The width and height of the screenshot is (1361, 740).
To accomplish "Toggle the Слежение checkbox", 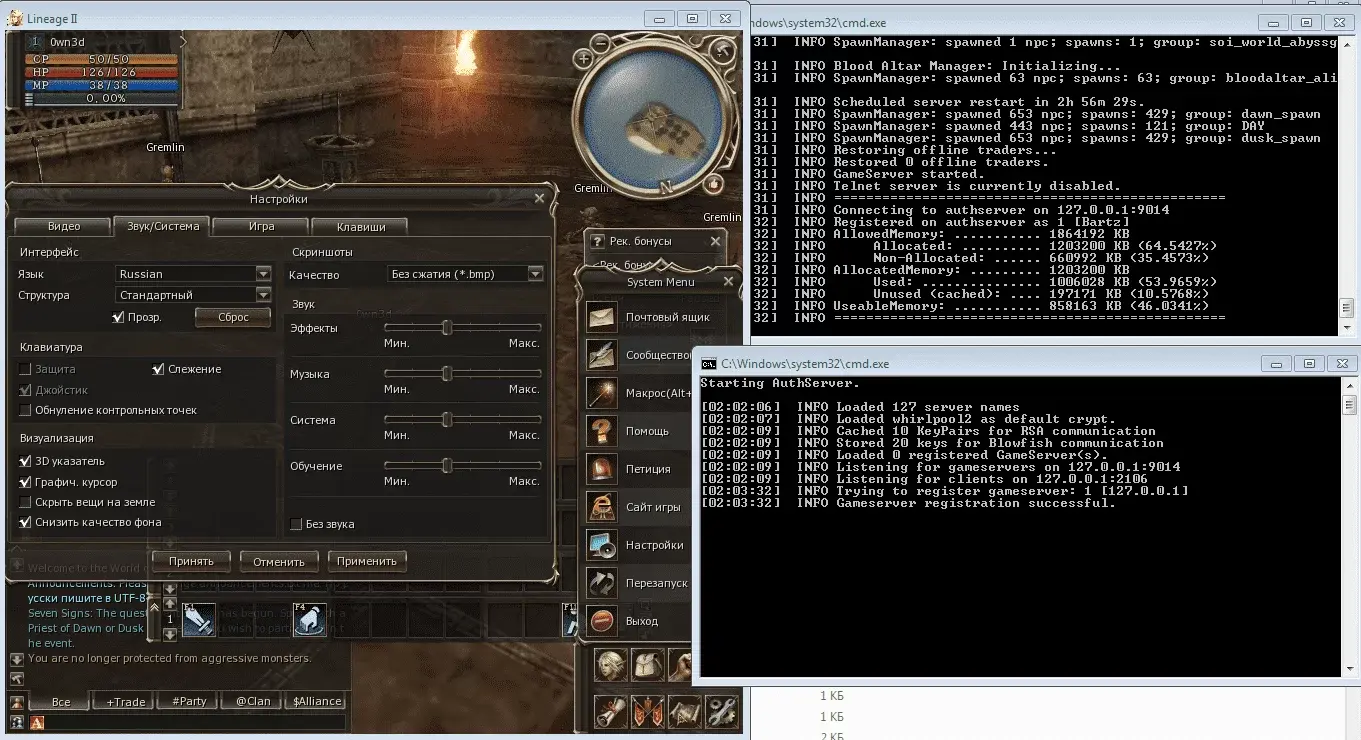I will click(x=158, y=369).
